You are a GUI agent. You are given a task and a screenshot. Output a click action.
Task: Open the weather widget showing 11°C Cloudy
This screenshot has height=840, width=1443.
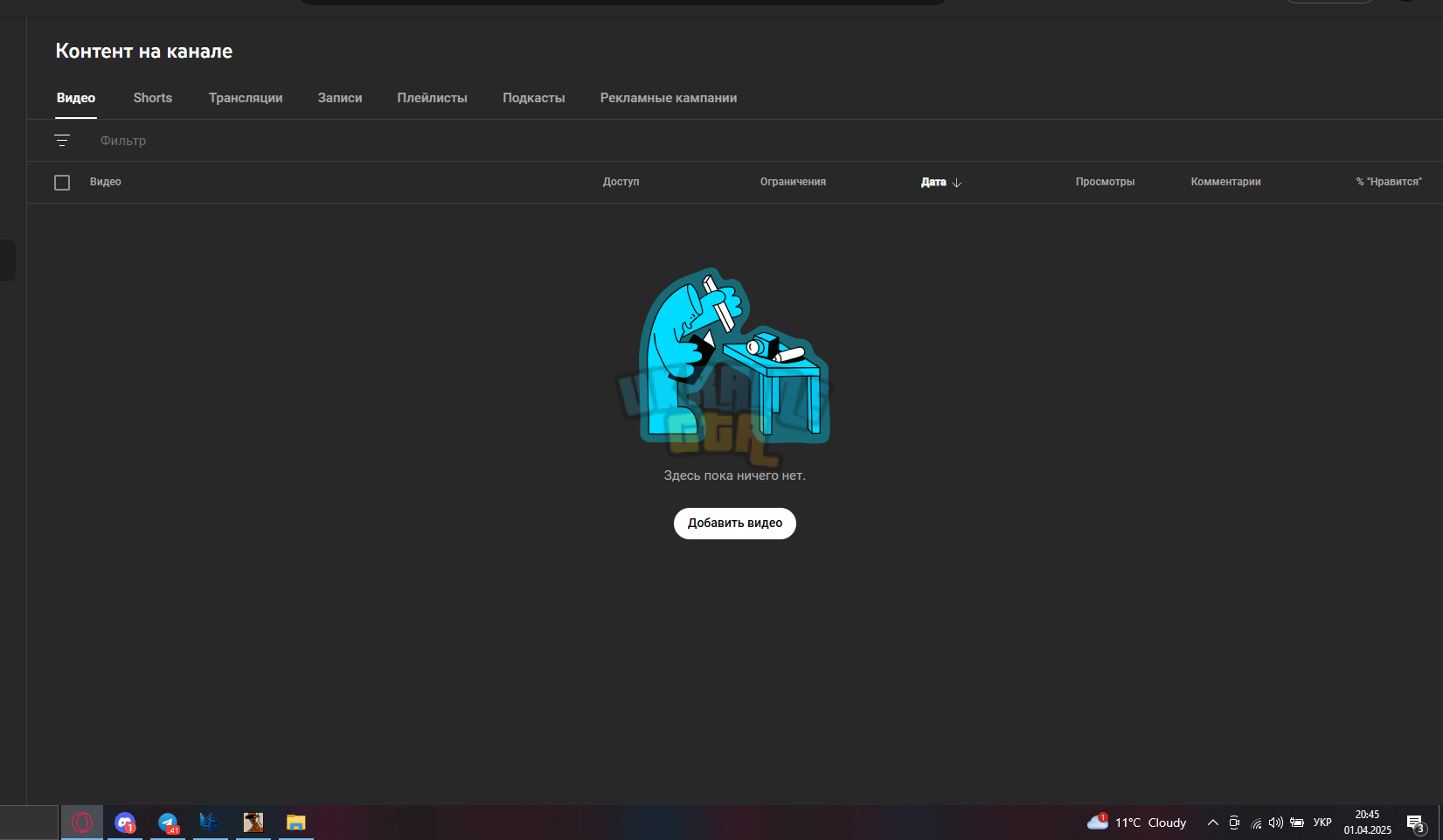tap(1136, 823)
